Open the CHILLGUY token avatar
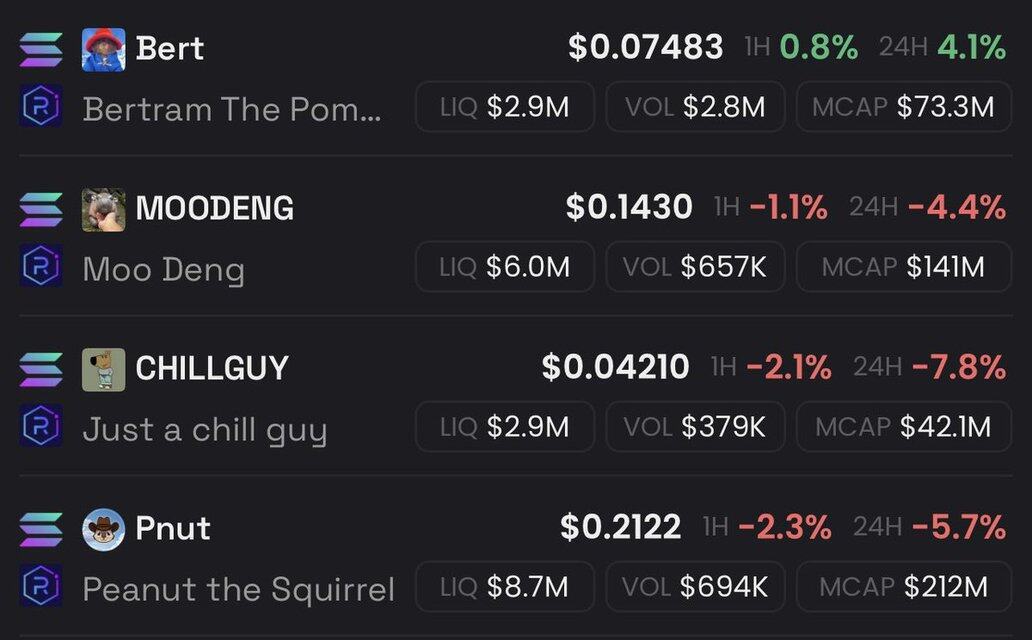 [103, 369]
